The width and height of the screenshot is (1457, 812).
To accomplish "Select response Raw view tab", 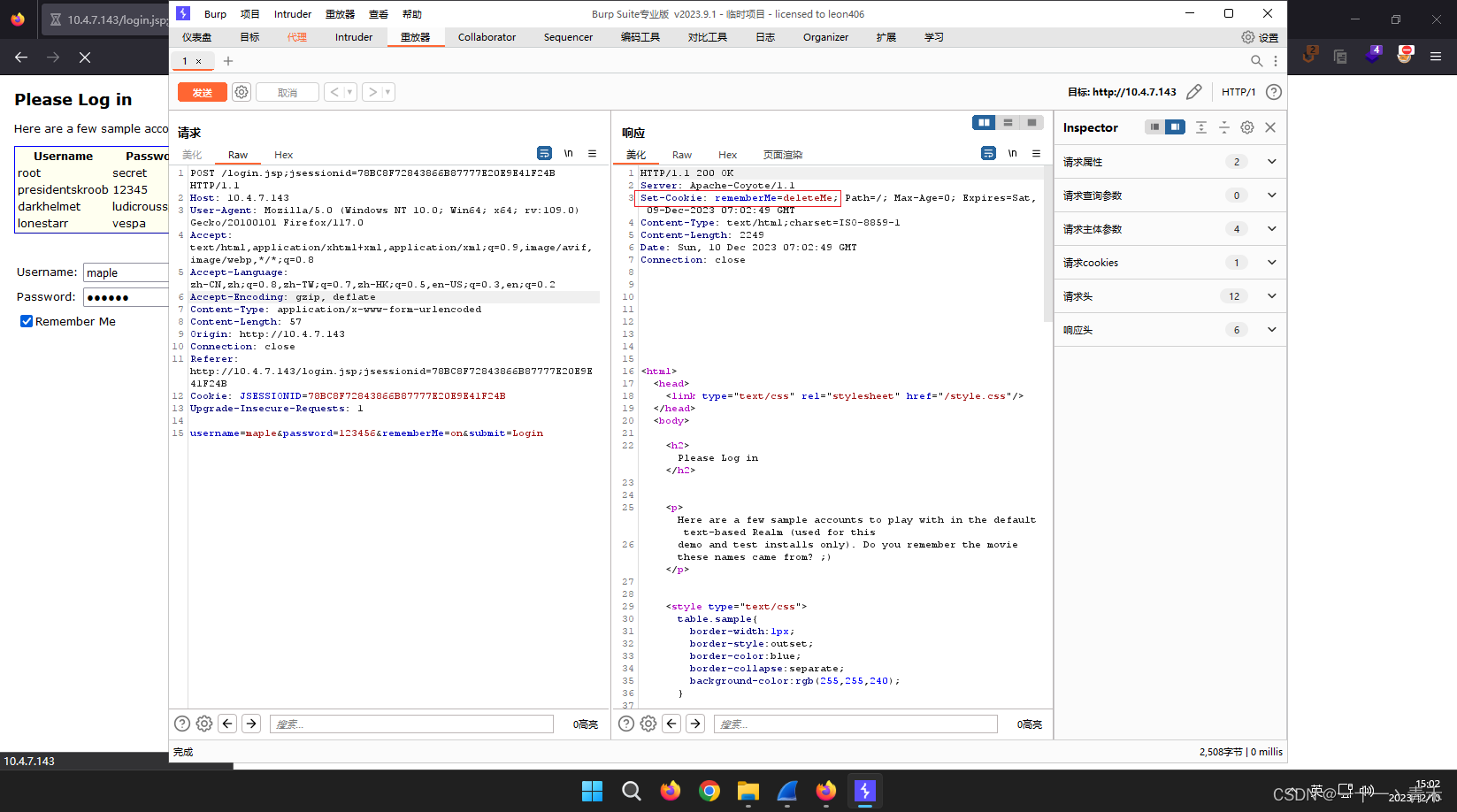I will pyautogui.click(x=682, y=155).
